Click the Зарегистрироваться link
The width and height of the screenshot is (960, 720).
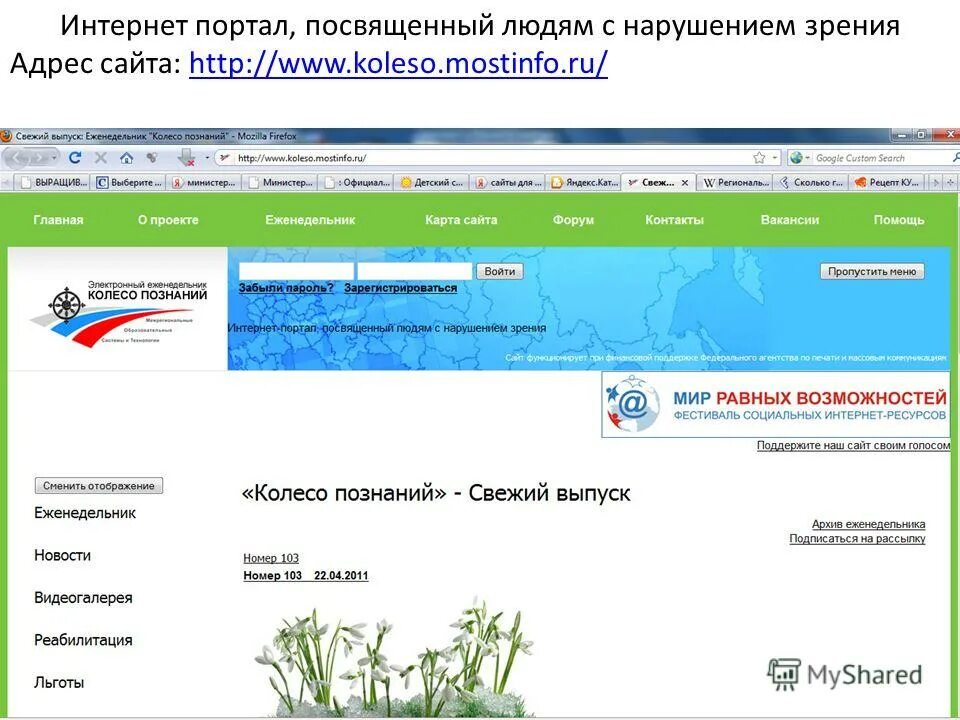pos(400,288)
